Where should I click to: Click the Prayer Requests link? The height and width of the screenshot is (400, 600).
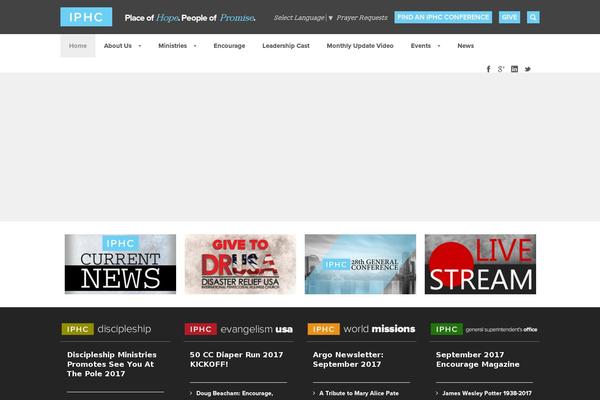point(362,18)
